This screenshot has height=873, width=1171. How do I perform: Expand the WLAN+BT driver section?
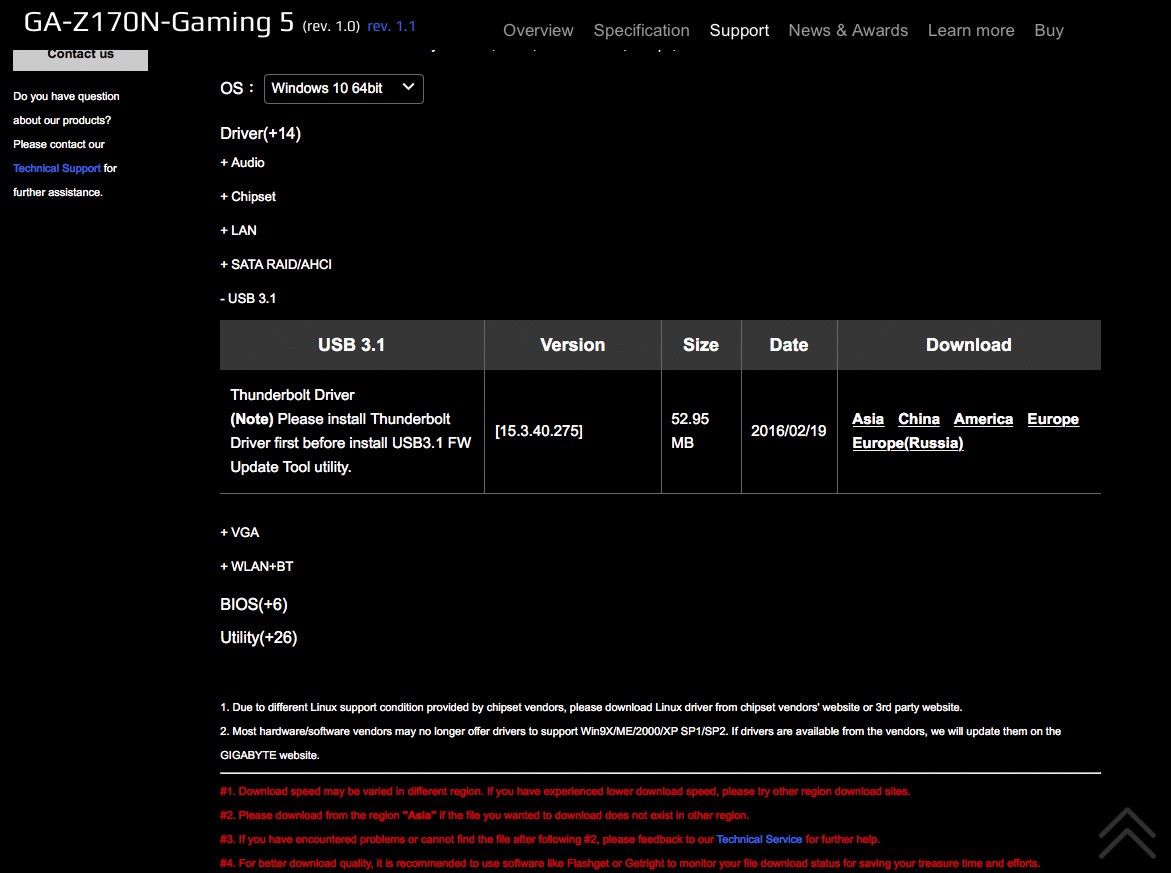click(x=257, y=567)
